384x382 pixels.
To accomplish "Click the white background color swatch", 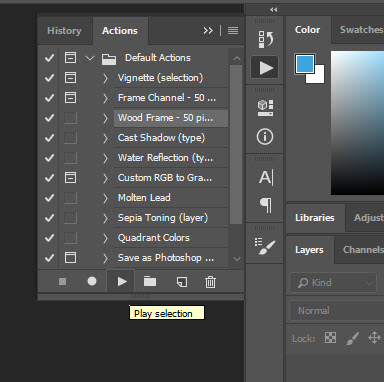I will click(x=319, y=77).
